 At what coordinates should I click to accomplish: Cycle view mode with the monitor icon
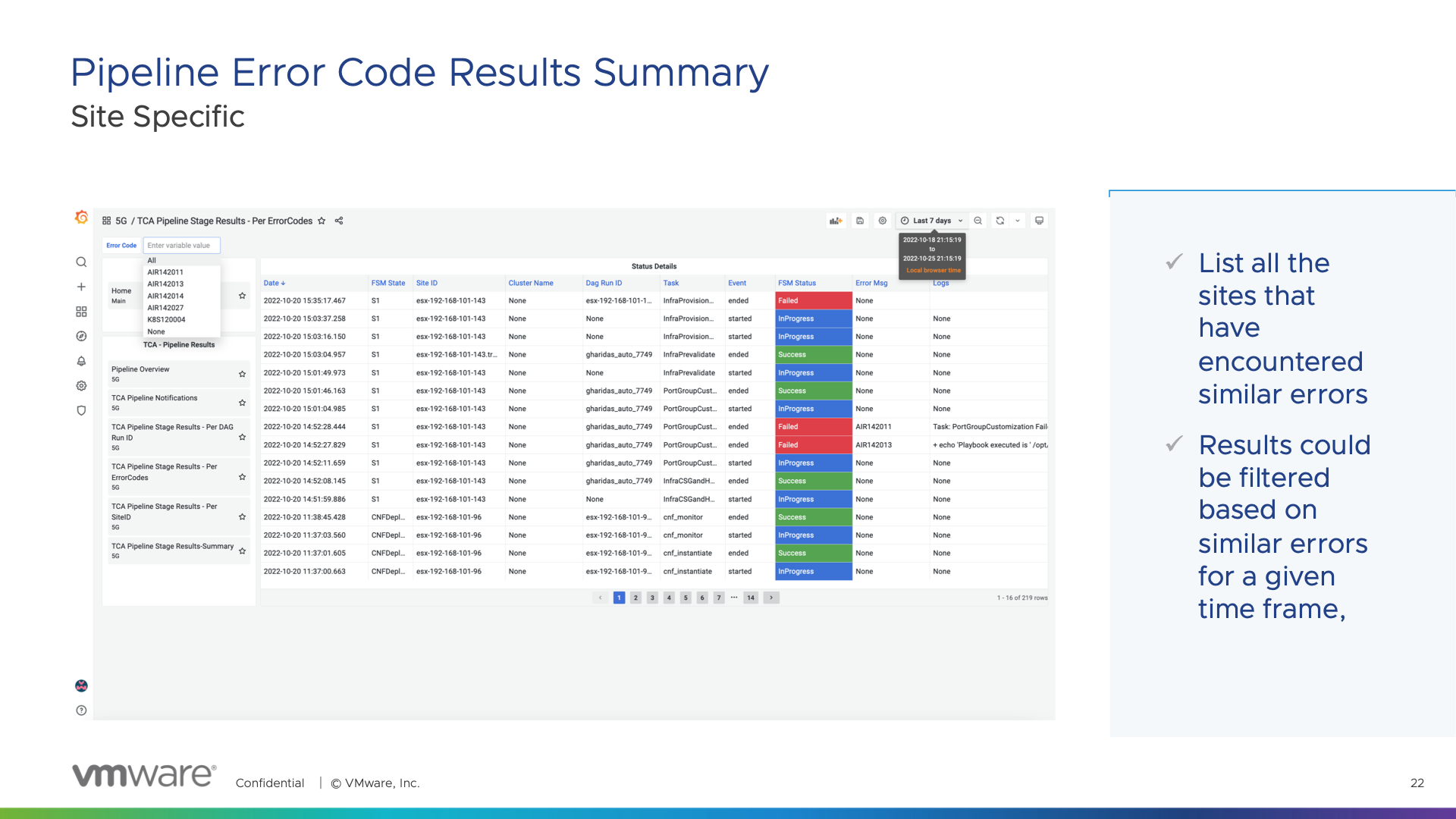pyautogui.click(x=1040, y=221)
